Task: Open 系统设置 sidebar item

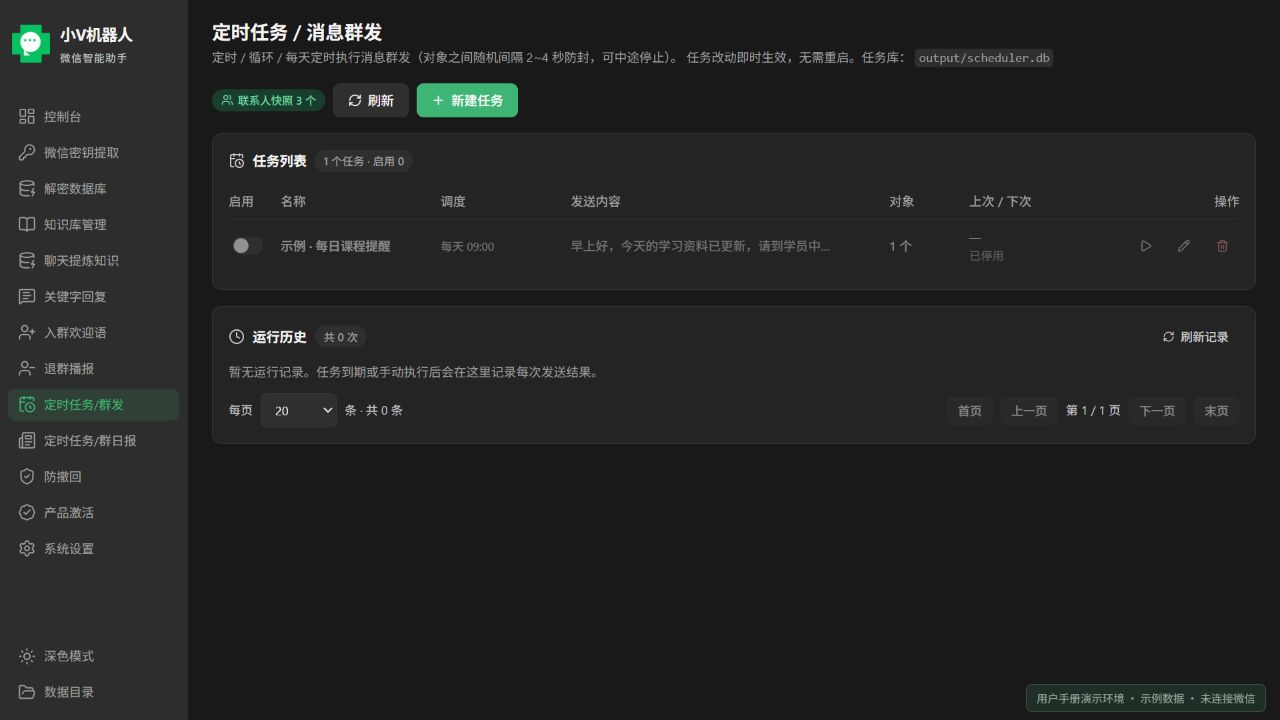Action: [x=94, y=549]
